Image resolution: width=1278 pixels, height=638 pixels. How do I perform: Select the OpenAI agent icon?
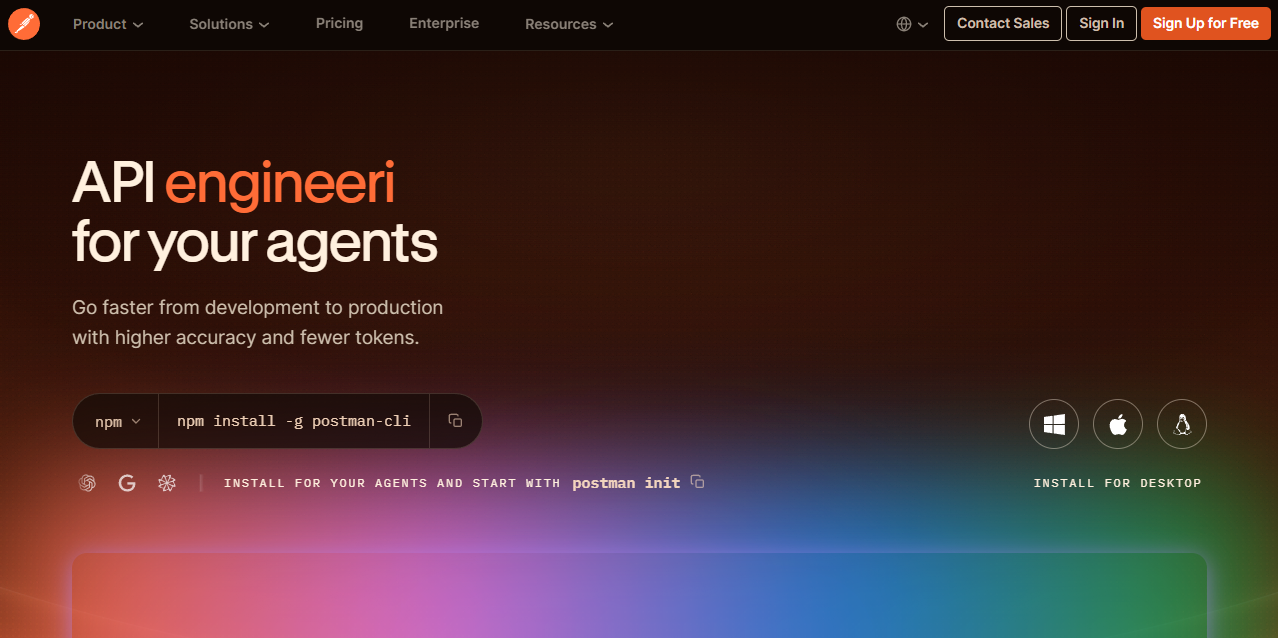tap(87, 483)
